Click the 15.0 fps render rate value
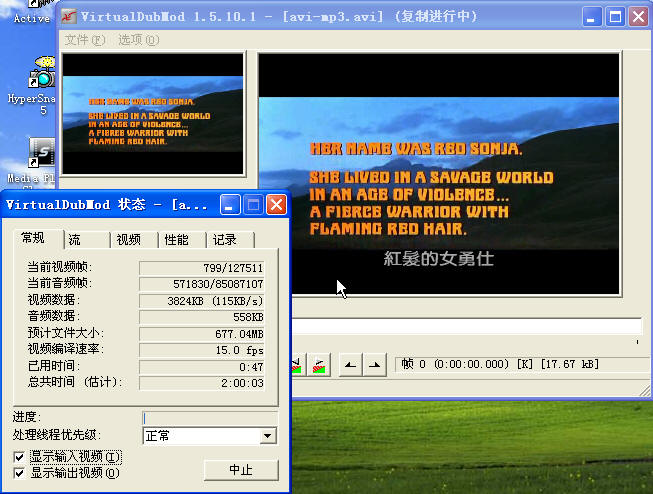Screen dimensions: 653x494 click(202, 350)
